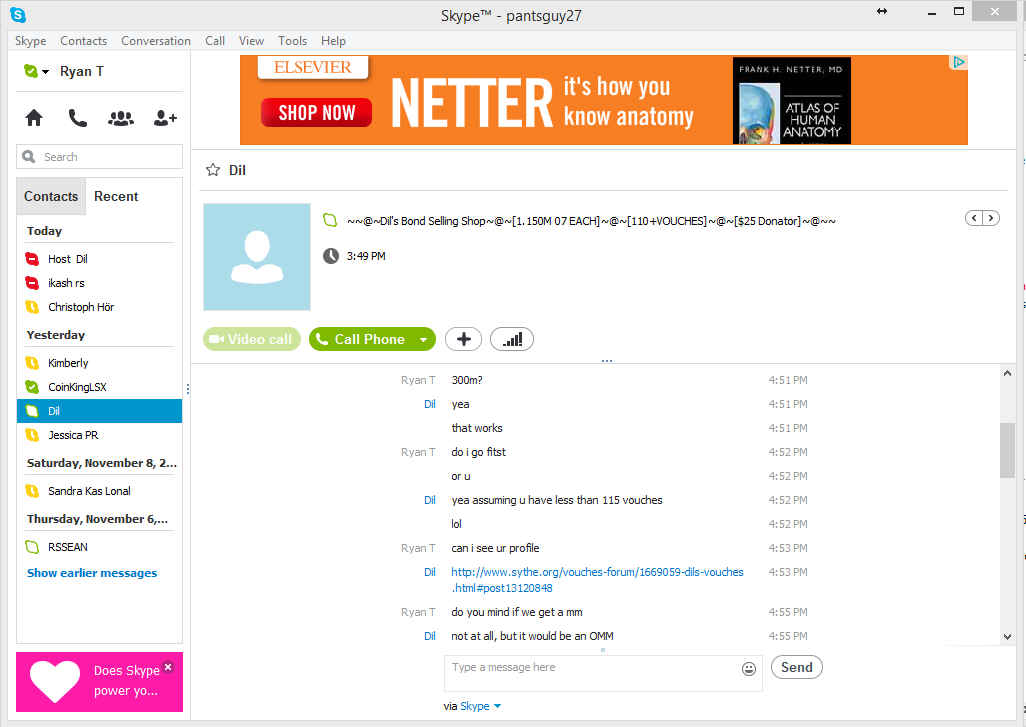Image resolution: width=1026 pixels, height=727 pixels.
Task: Click RSSEAN offline status icon
Action: 32,547
